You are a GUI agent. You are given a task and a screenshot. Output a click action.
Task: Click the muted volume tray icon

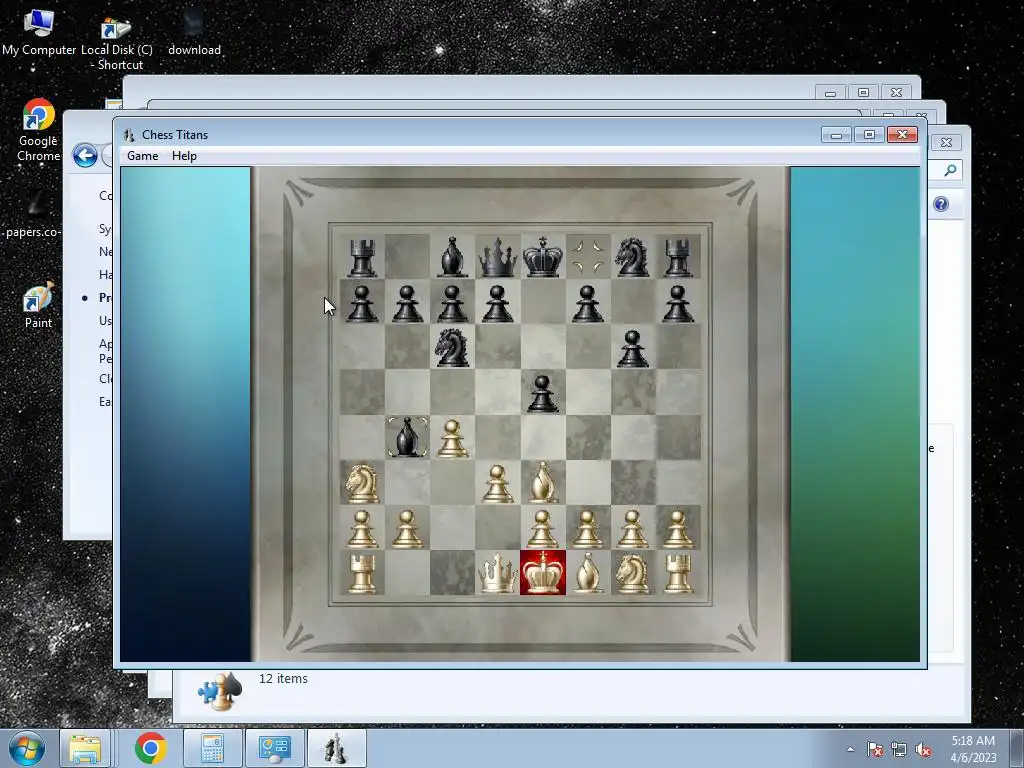pyautogui.click(x=923, y=749)
